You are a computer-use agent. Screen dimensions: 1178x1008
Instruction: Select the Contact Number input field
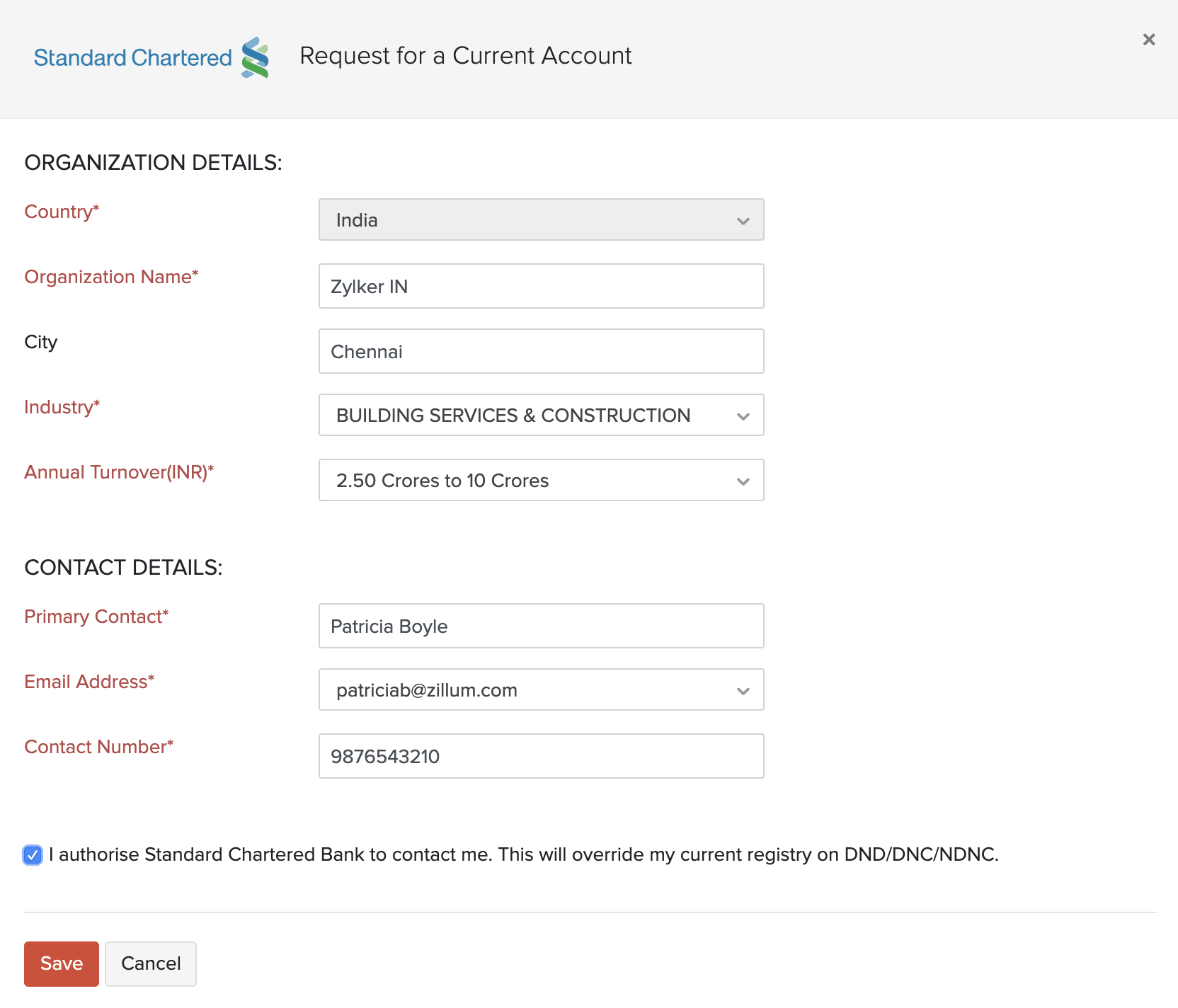click(x=541, y=757)
